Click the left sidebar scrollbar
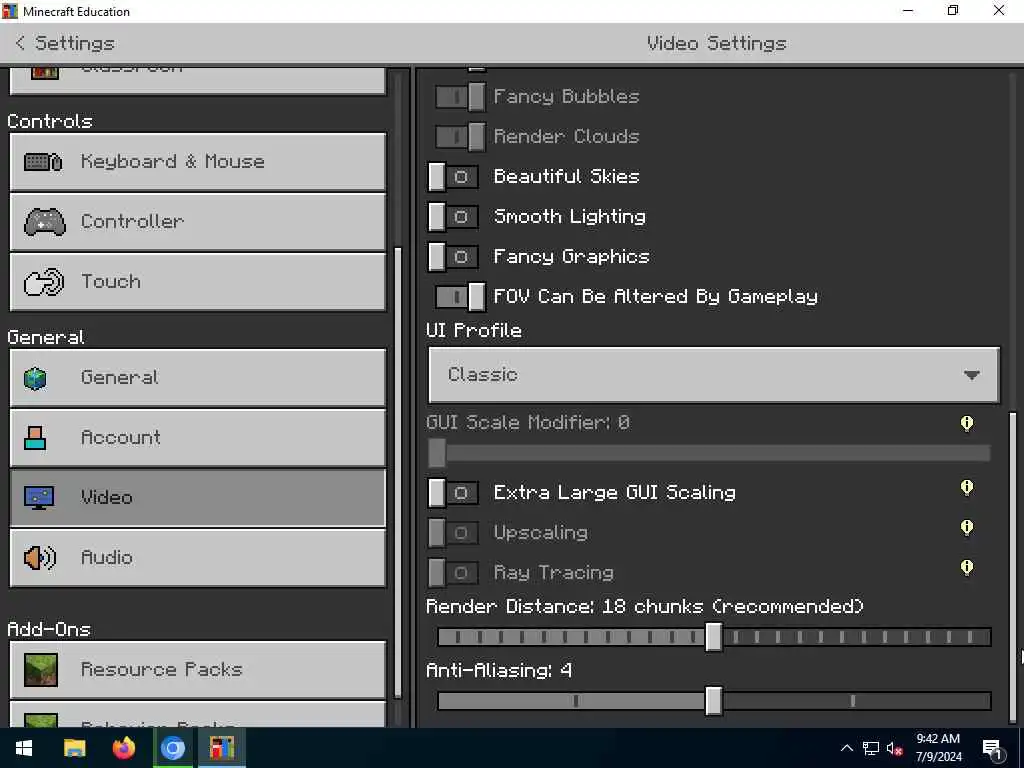 point(398,473)
